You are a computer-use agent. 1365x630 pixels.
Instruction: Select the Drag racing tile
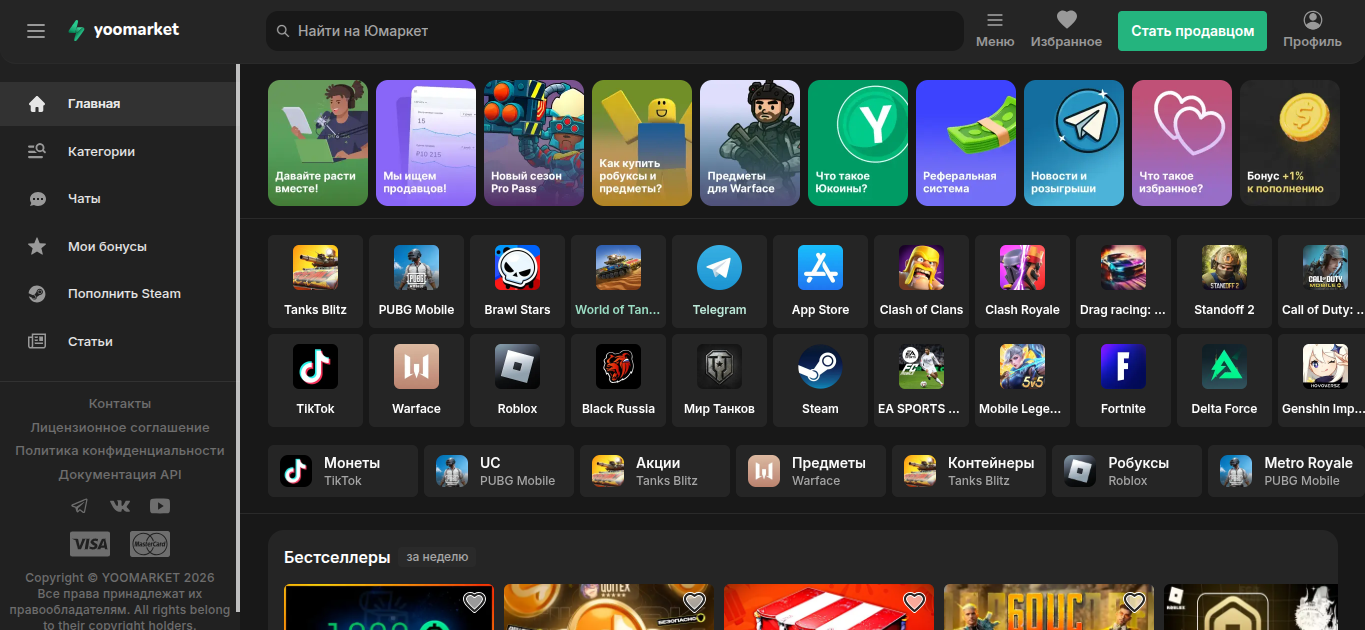click(x=1123, y=281)
